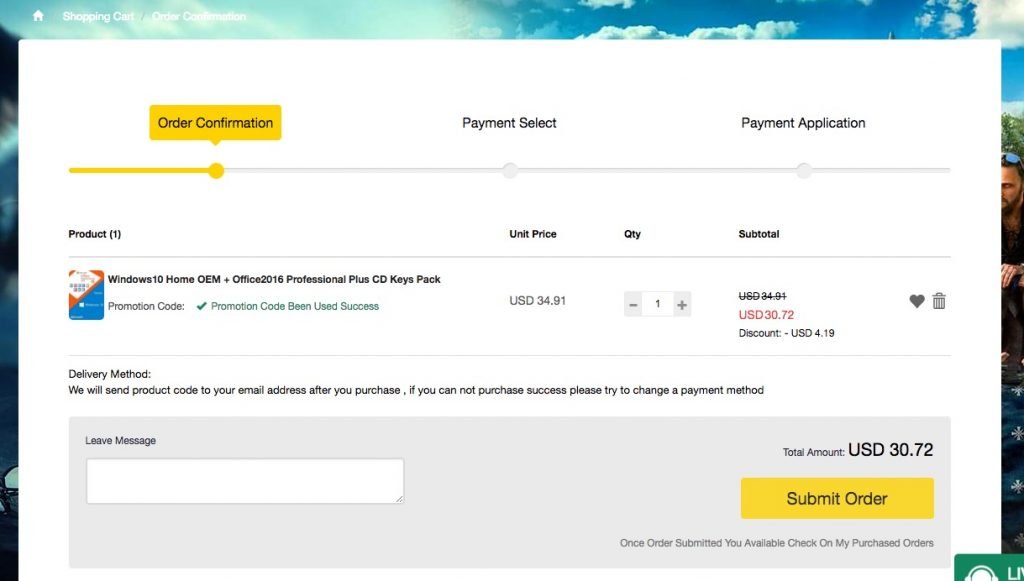Screen dimensions: 1024x581
Task: Decrease quantity with the minus button
Action: [x=633, y=304]
